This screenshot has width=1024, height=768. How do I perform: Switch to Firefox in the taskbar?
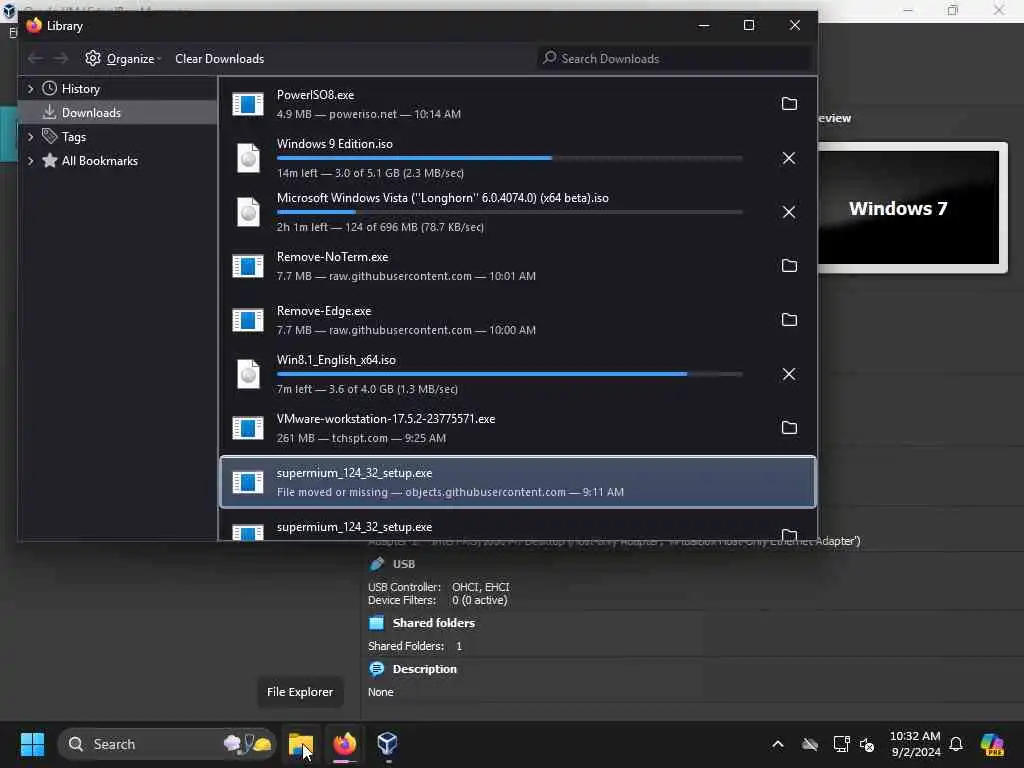[x=345, y=744]
